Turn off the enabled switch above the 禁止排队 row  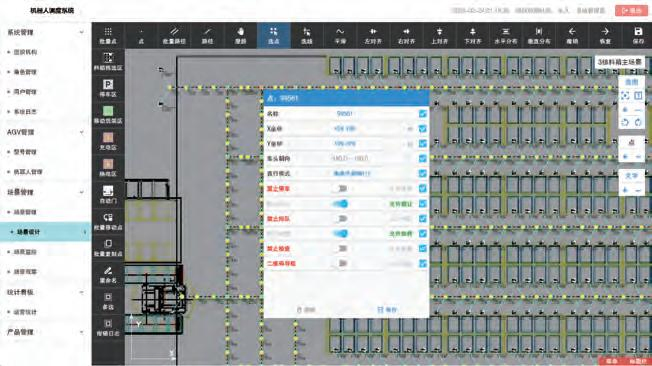341,204
